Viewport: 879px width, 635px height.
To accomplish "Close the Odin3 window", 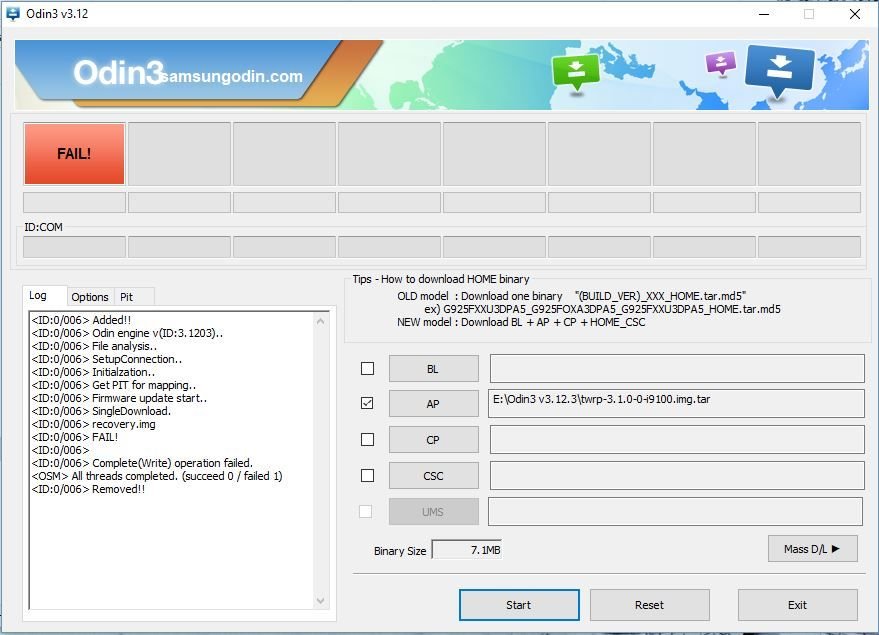I will pos(854,14).
